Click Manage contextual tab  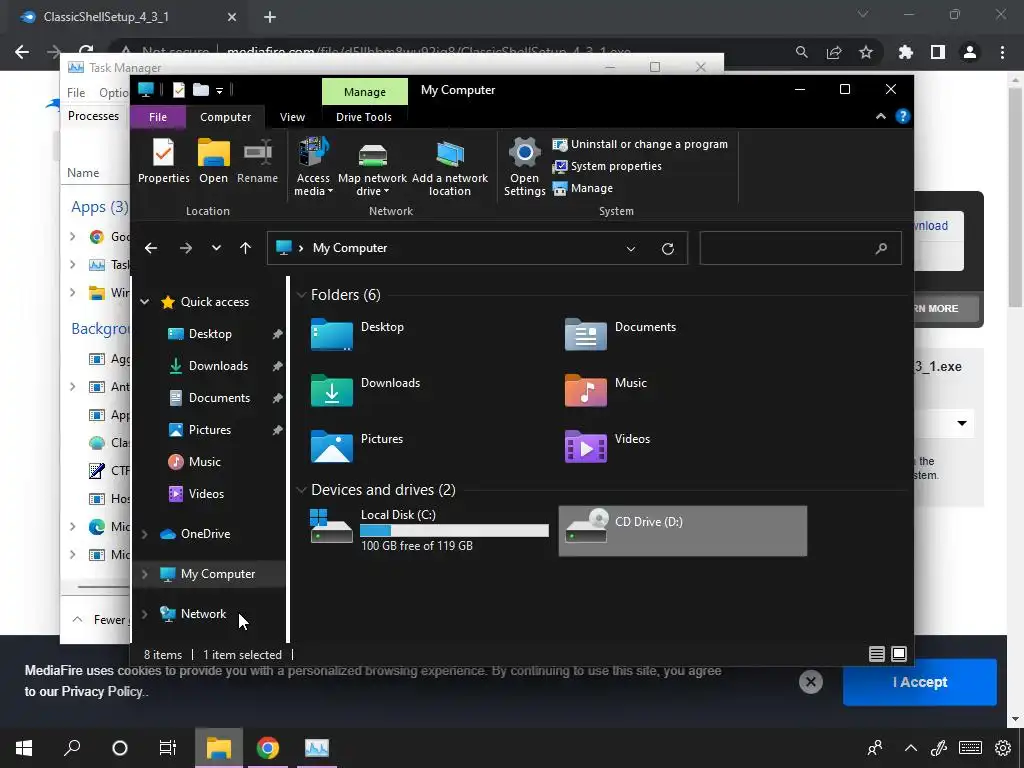[364, 91]
